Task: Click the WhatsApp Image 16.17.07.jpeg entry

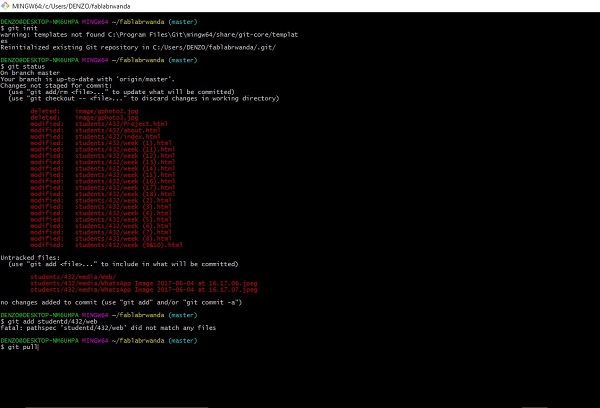Action: [x=144, y=290]
